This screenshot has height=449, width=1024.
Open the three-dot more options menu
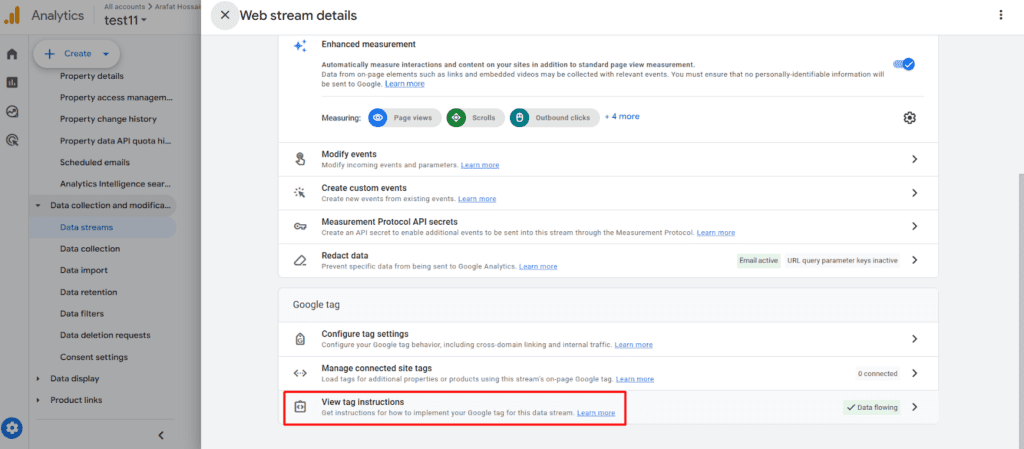pos(1000,15)
